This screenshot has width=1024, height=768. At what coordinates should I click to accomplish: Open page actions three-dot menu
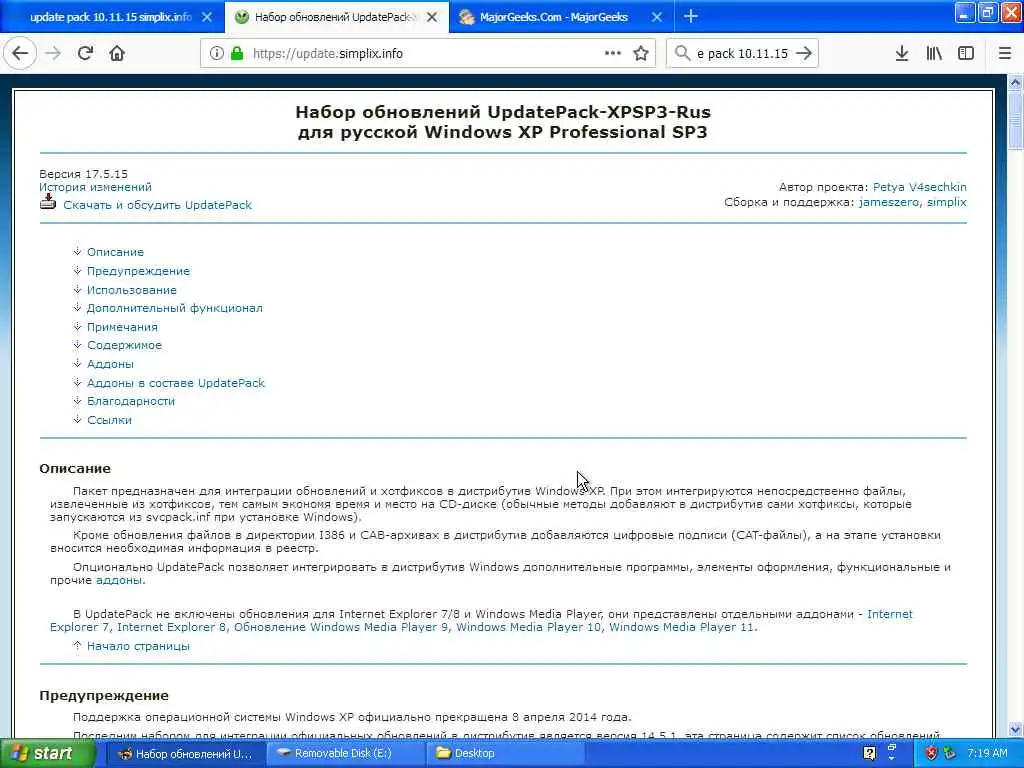point(613,54)
